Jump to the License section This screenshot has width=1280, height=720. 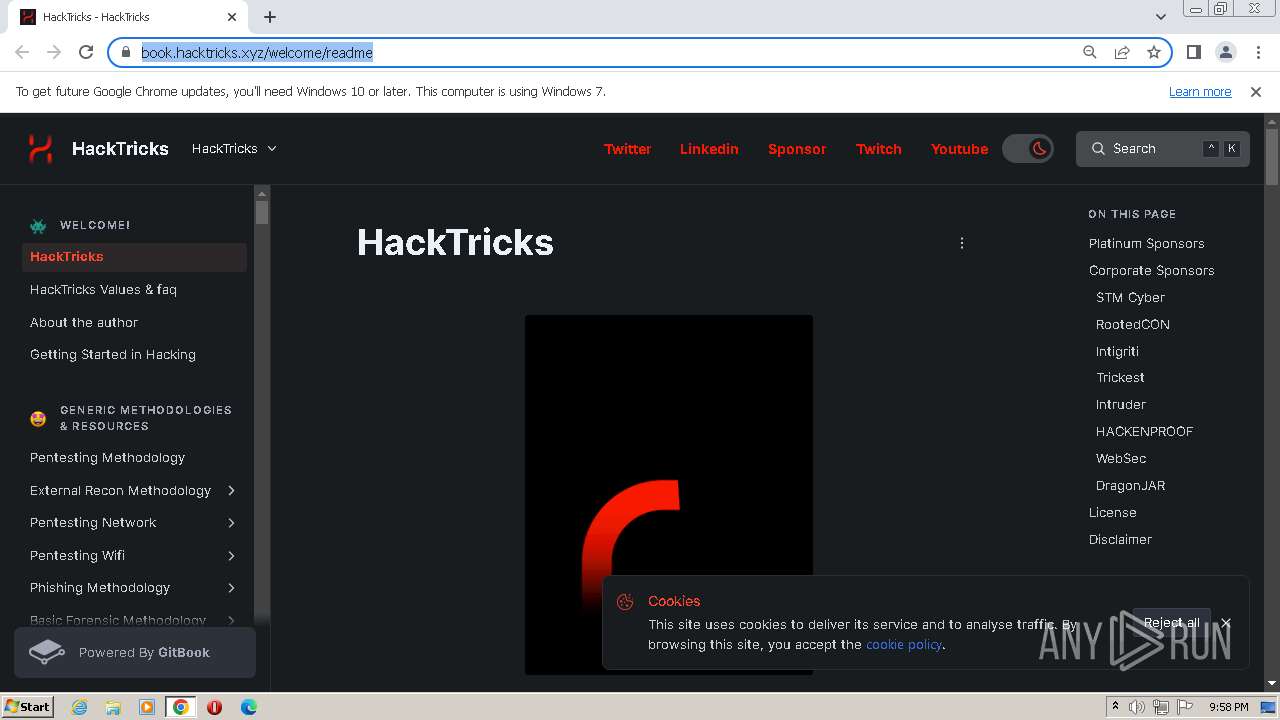pyautogui.click(x=1112, y=512)
